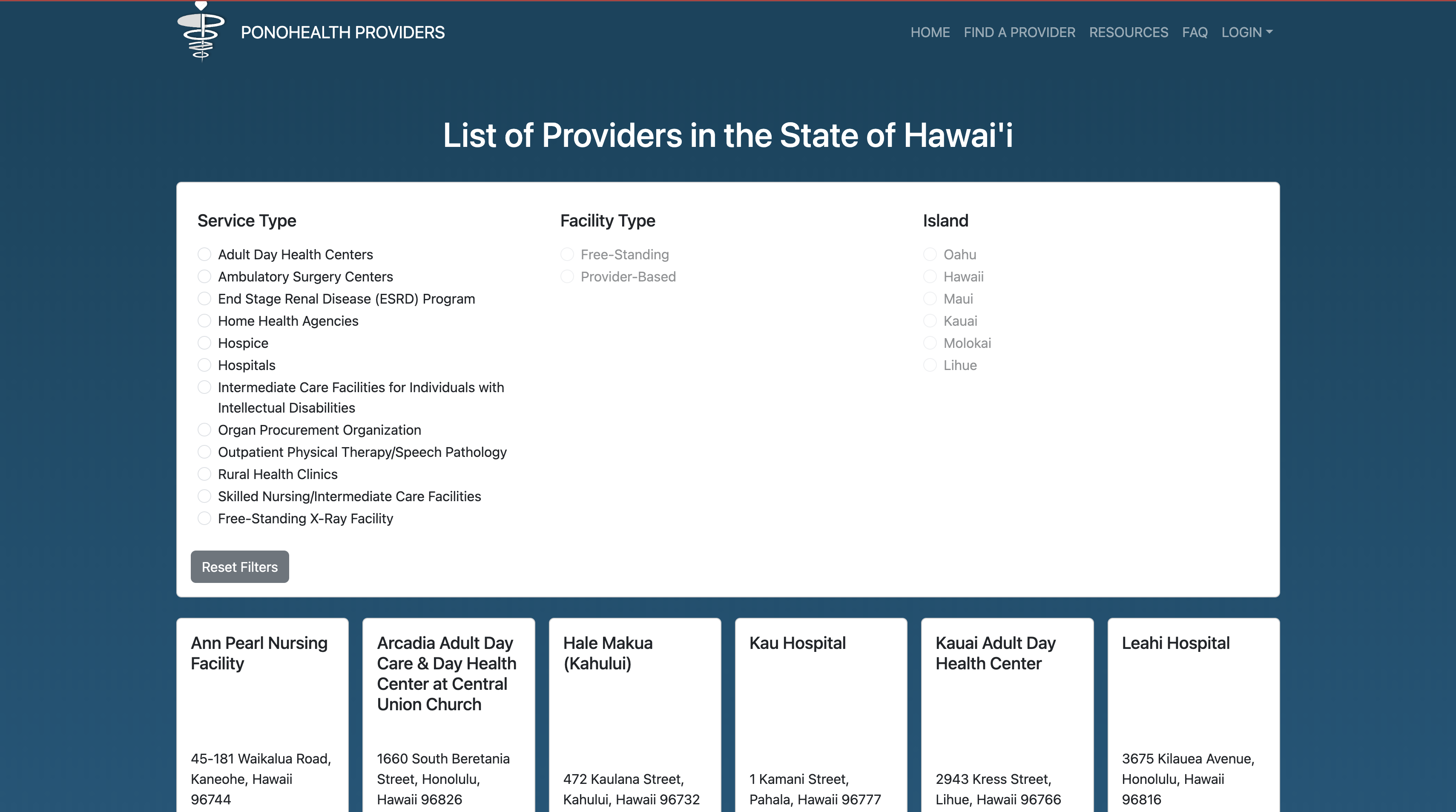Viewport: 1456px width, 812px height.
Task: Click the List of Providers page heading
Action: [x=728, y=135]
